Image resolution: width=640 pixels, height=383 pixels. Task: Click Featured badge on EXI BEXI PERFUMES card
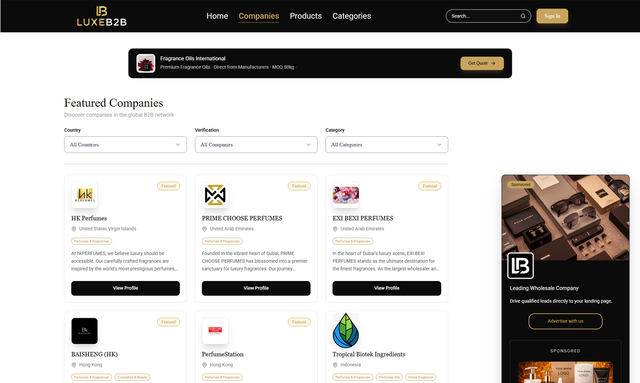(x=429, y=186)
